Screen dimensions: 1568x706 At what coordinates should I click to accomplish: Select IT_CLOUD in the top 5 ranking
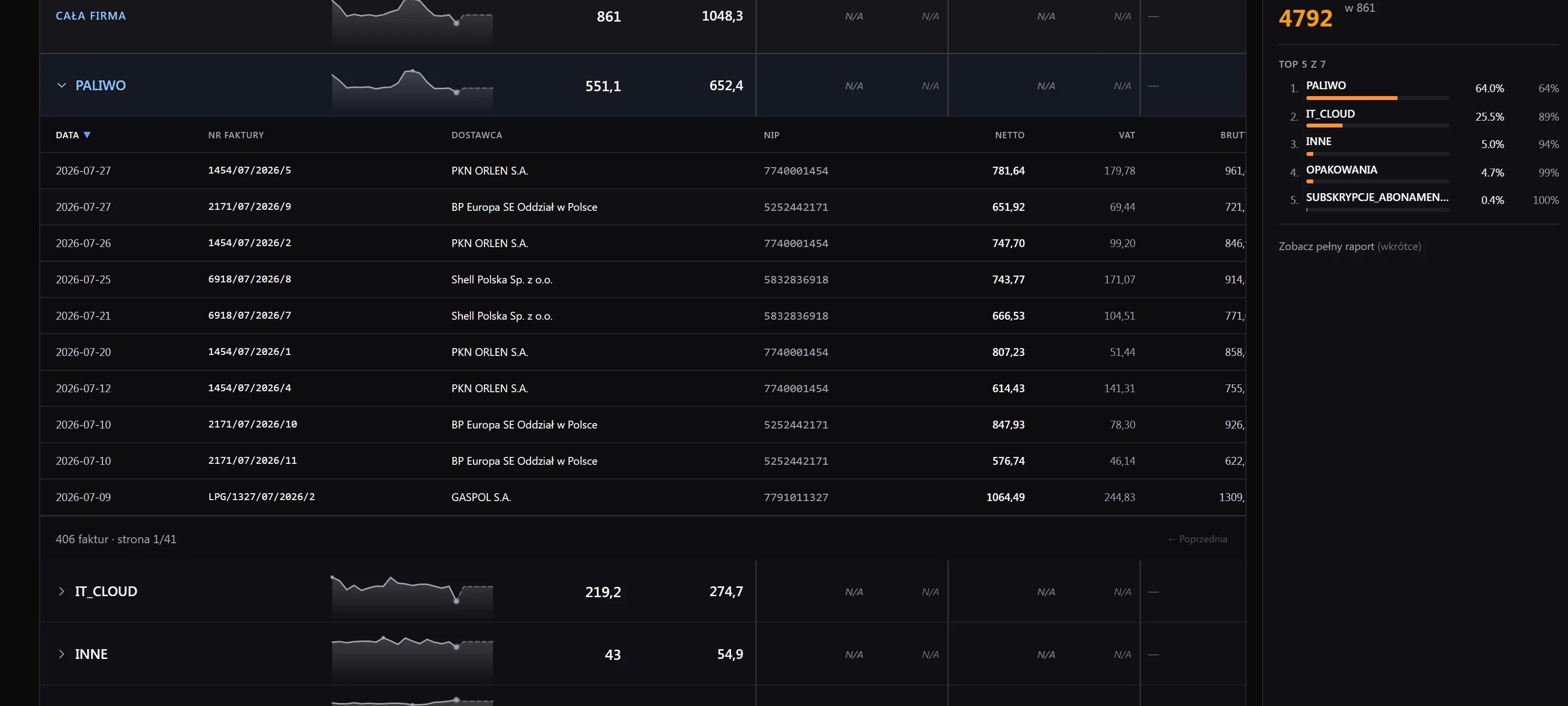1330,114
